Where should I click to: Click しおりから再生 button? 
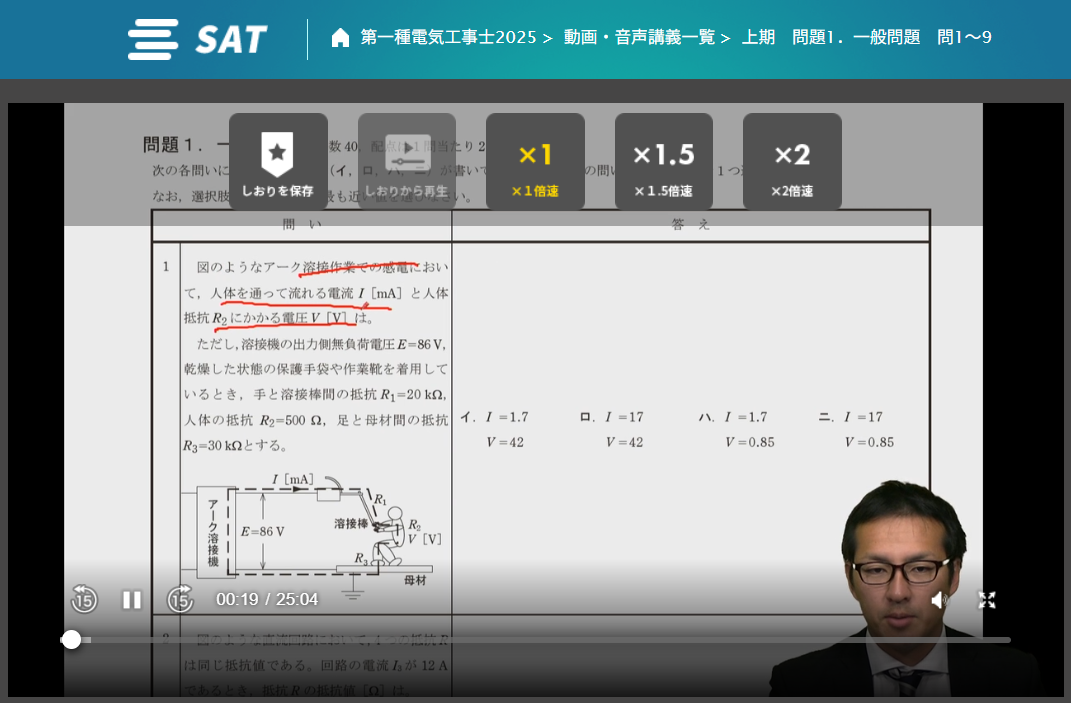tap(406, 162)
